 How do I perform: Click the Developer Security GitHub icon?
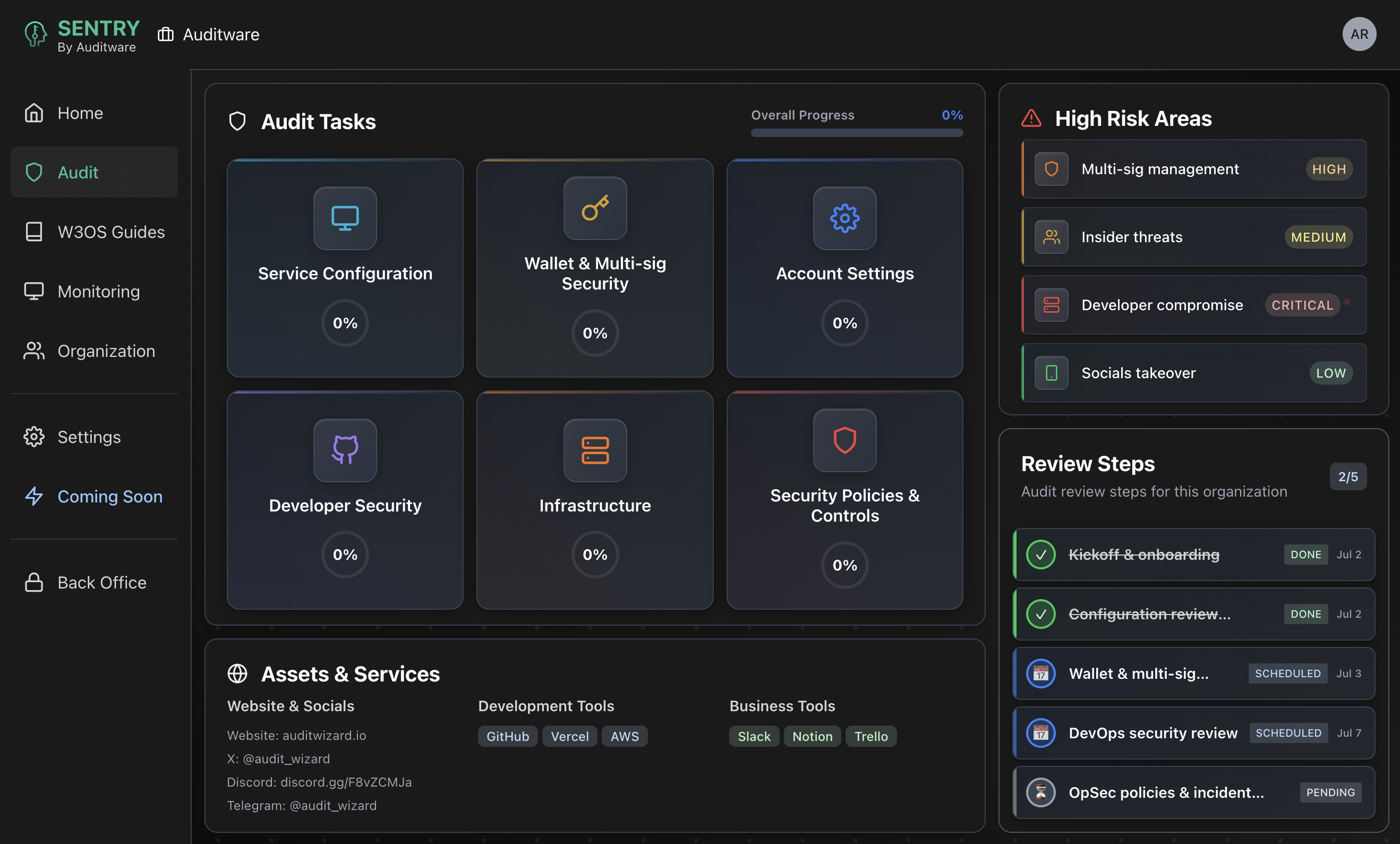345,450
